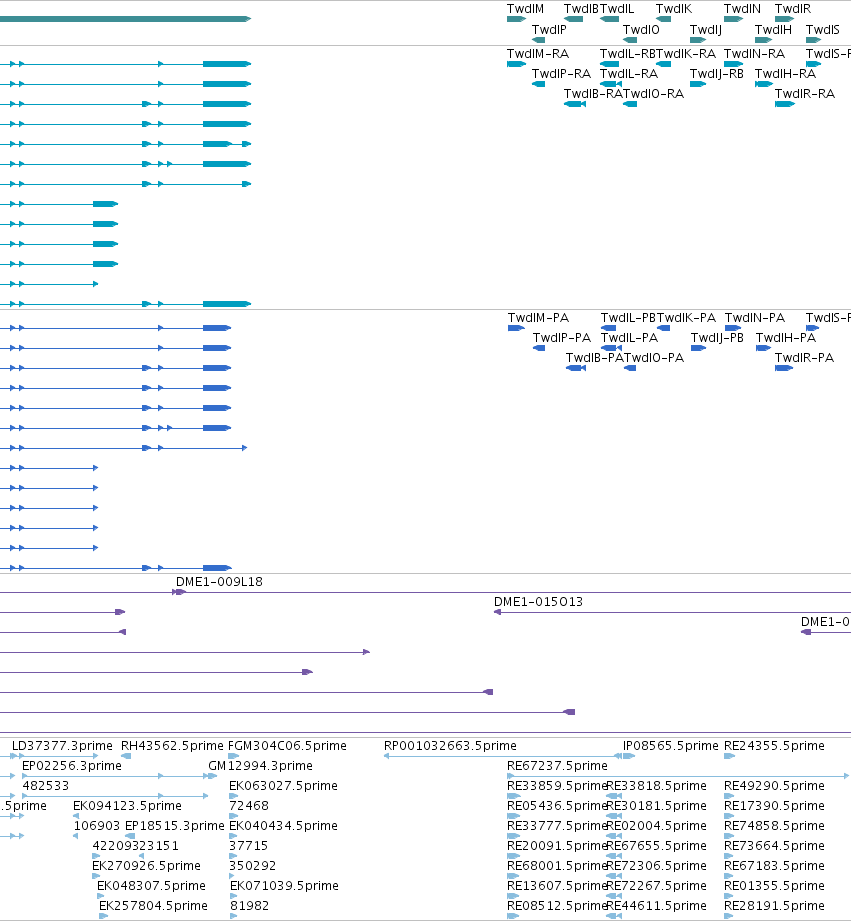Image resolution: width=851 pixels, height=921 pixels.
Task: Open the TwdlN-RA transcript label
Action: (754, 53)
